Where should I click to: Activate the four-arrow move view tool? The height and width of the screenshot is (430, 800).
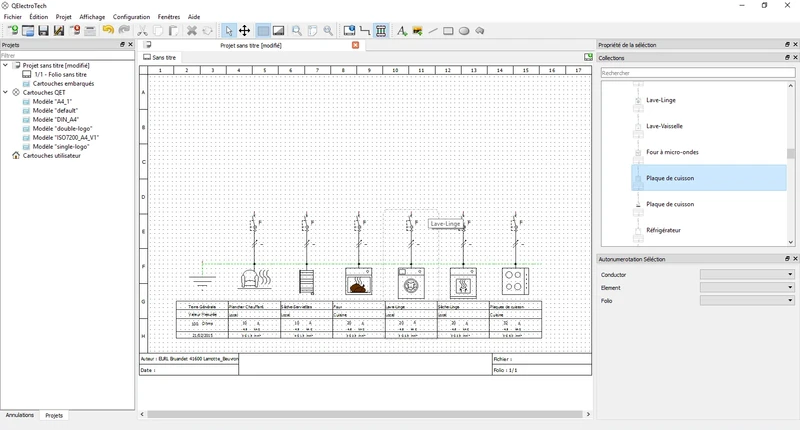[244, 31]
